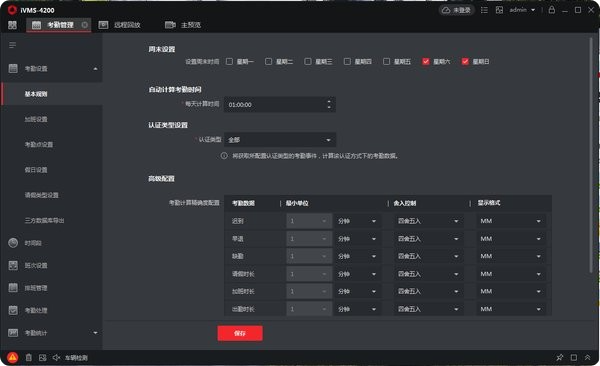Viewport: 600px width, 366px height.
Task: Close the 考勤管理 tab
Action: (85, 25)
